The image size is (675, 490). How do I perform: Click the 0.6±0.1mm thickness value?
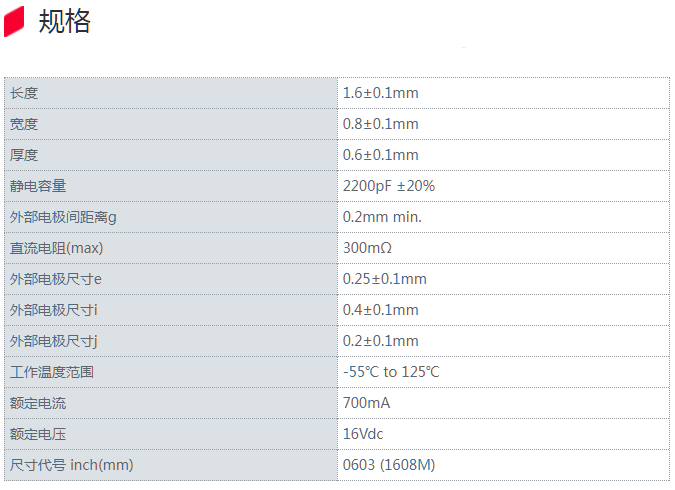pyautogui.click(x=381, y=155)
